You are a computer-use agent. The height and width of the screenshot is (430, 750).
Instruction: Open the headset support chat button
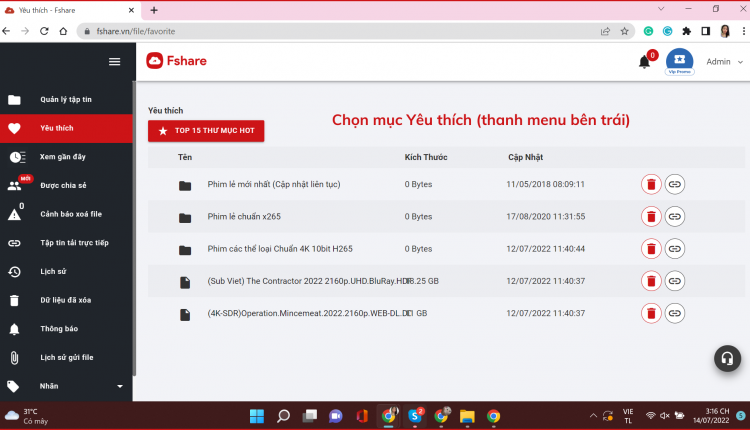point(727,358)
